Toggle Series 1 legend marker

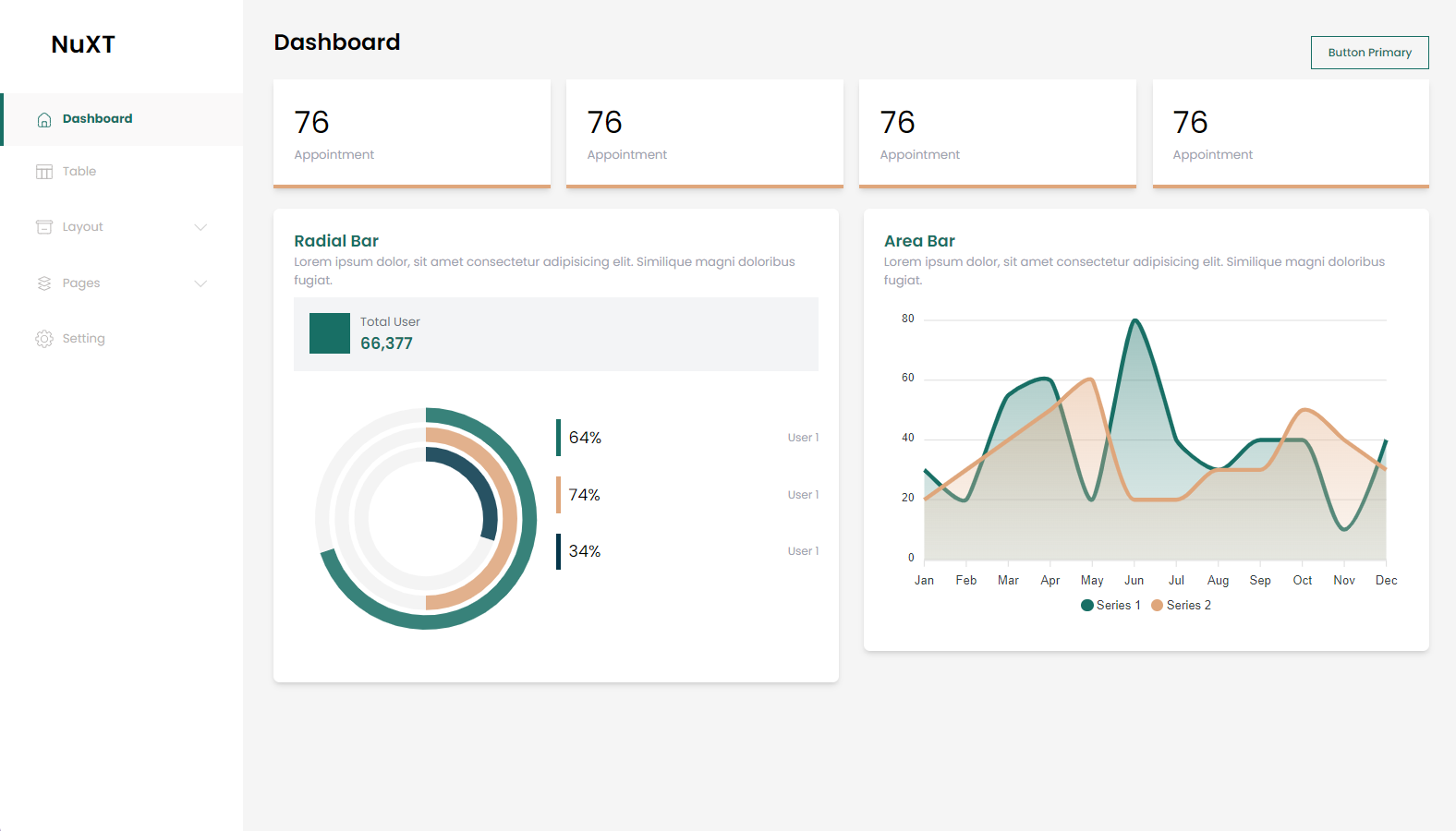click(1087, 606)
